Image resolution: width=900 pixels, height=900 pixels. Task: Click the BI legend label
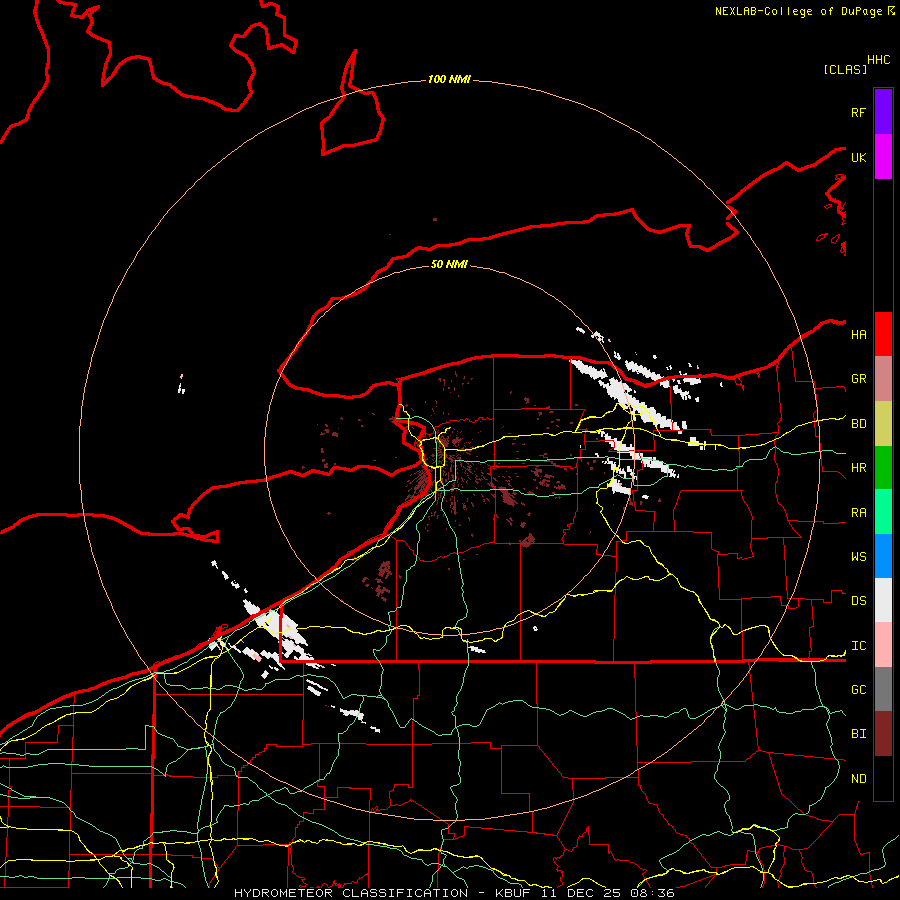coord(858,734)
